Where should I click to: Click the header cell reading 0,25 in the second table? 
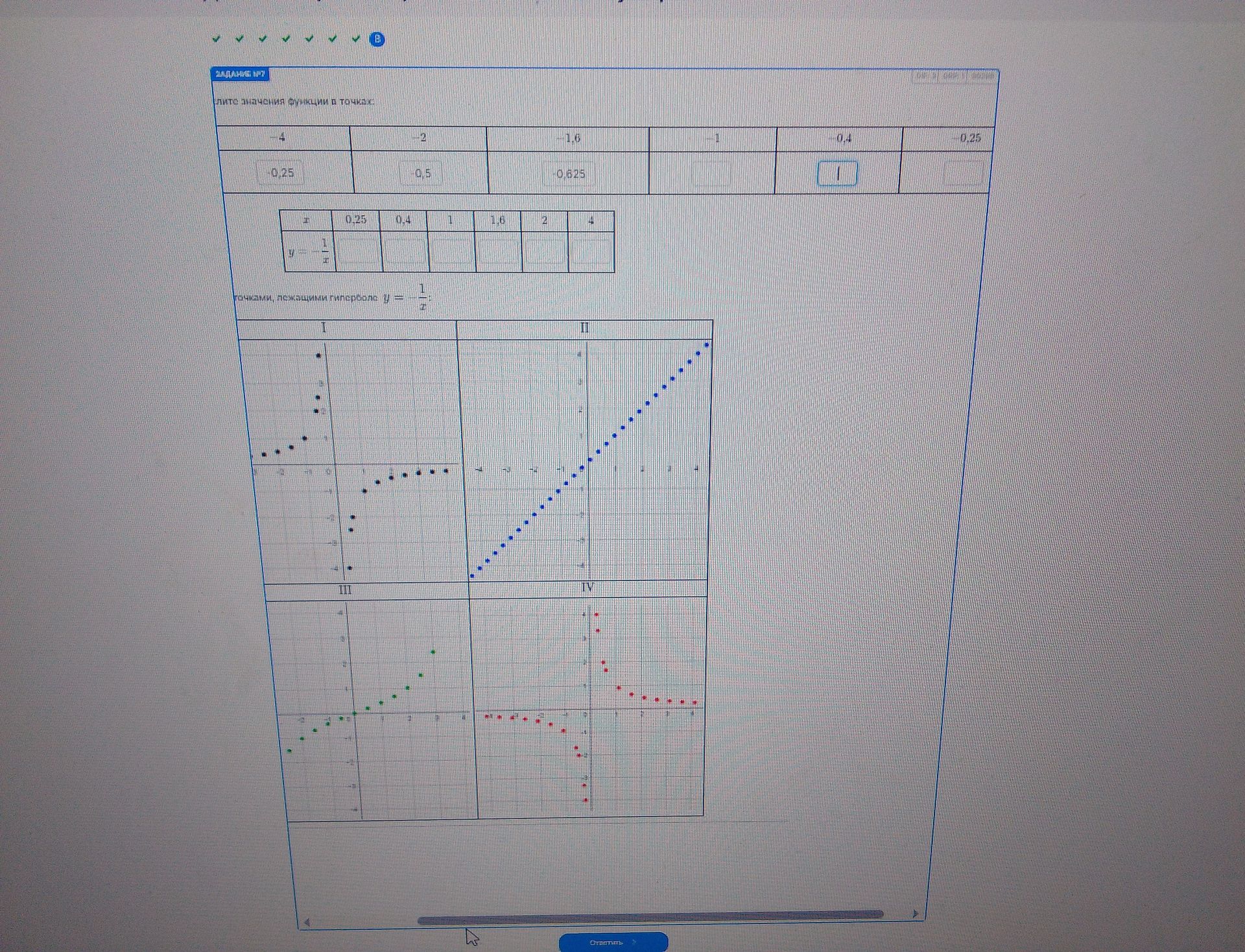point(355,219)
